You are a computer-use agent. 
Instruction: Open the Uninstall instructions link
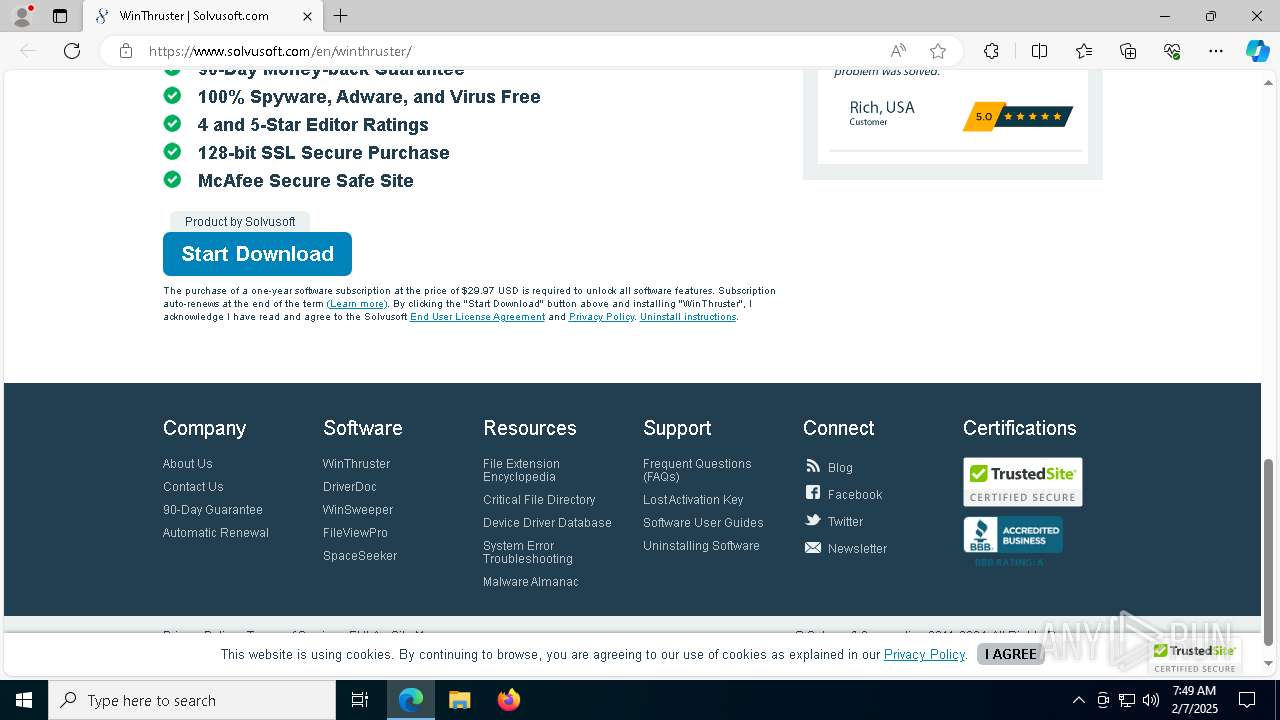688,317
